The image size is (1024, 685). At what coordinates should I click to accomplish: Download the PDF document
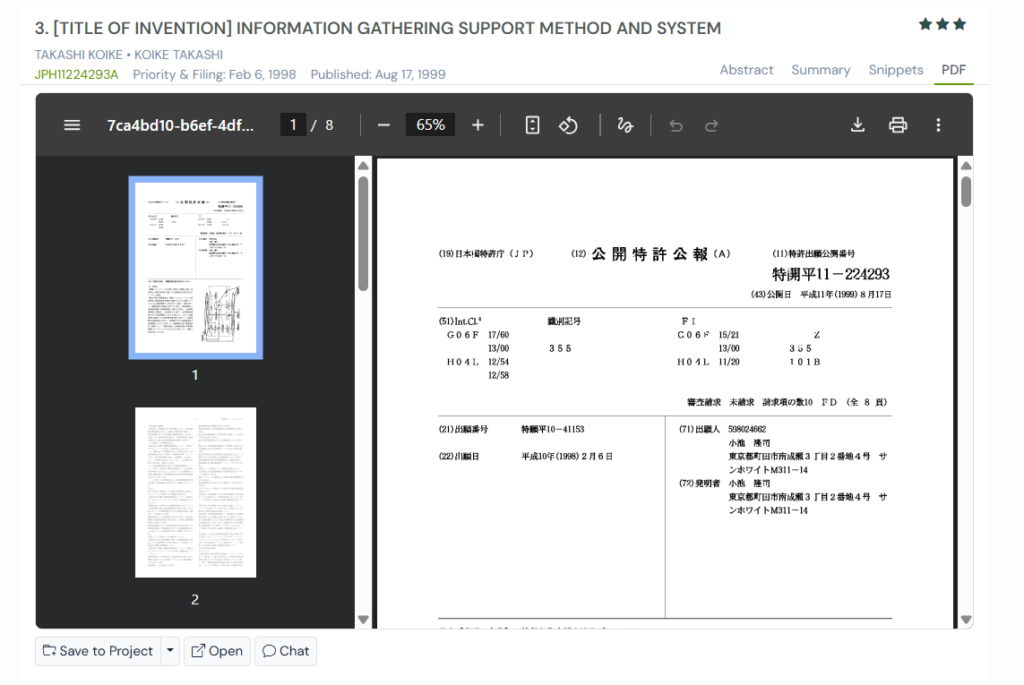tap(857, 125)
